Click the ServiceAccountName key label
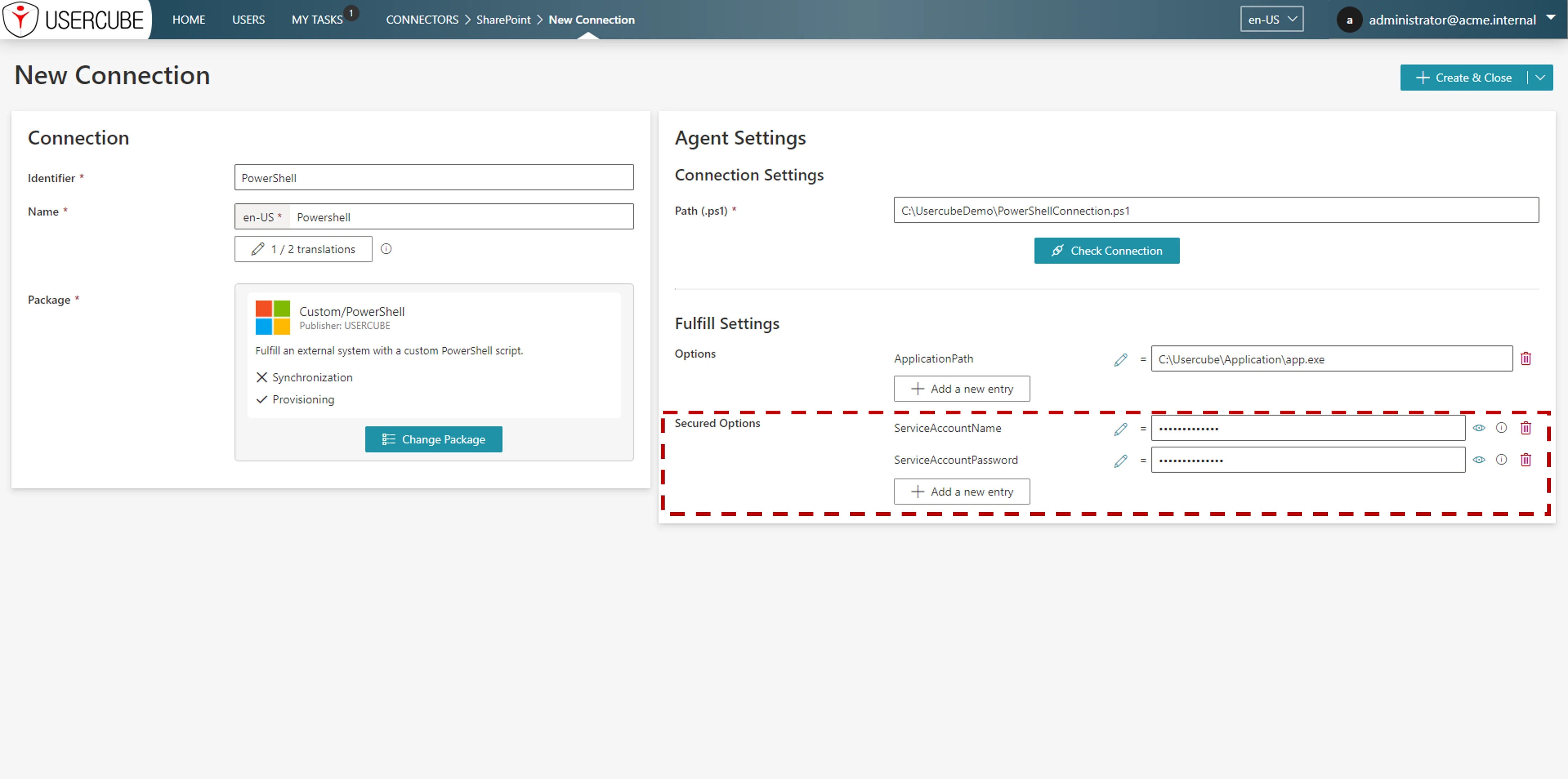The width and height of the screenshot is (1568, 779). click(947, 428)
